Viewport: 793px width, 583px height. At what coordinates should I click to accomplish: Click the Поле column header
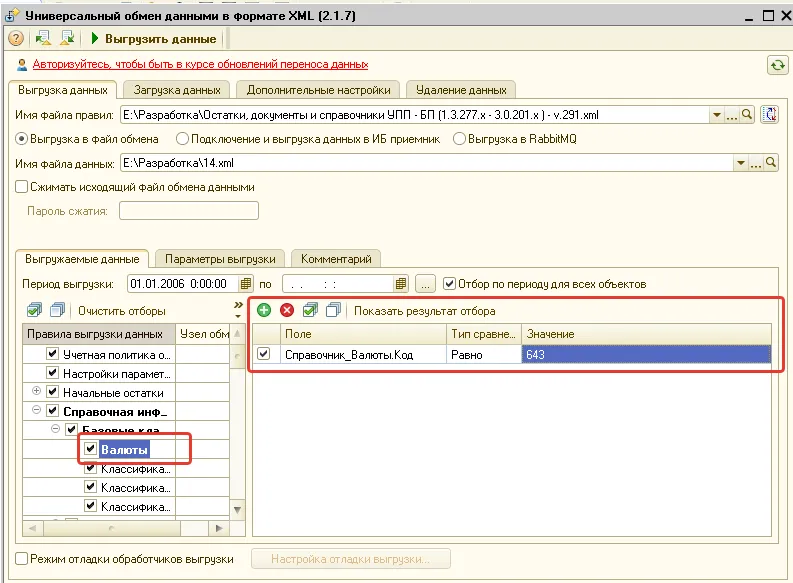click(x=363, y=334)
